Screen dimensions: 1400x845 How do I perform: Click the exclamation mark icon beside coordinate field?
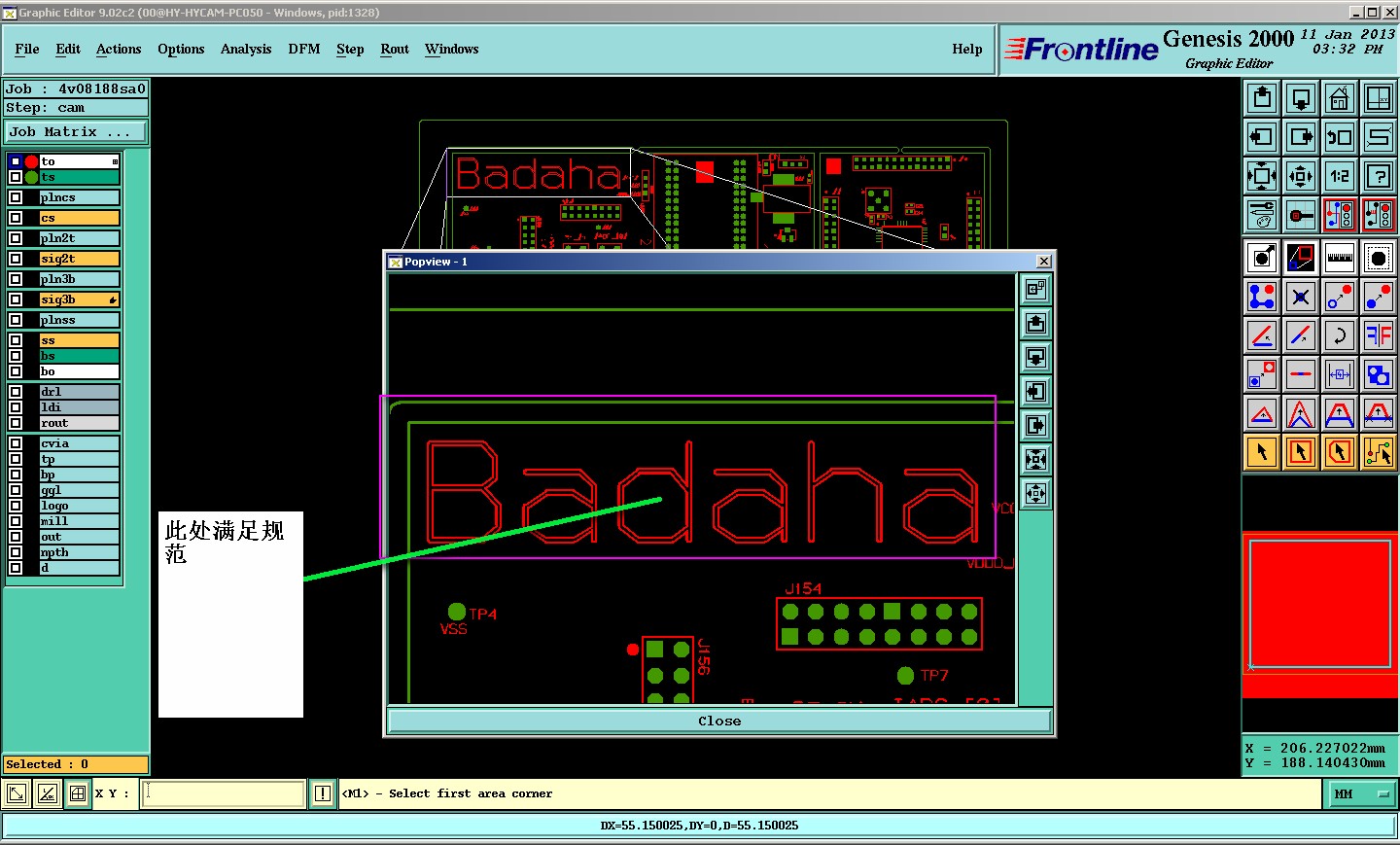323,793
